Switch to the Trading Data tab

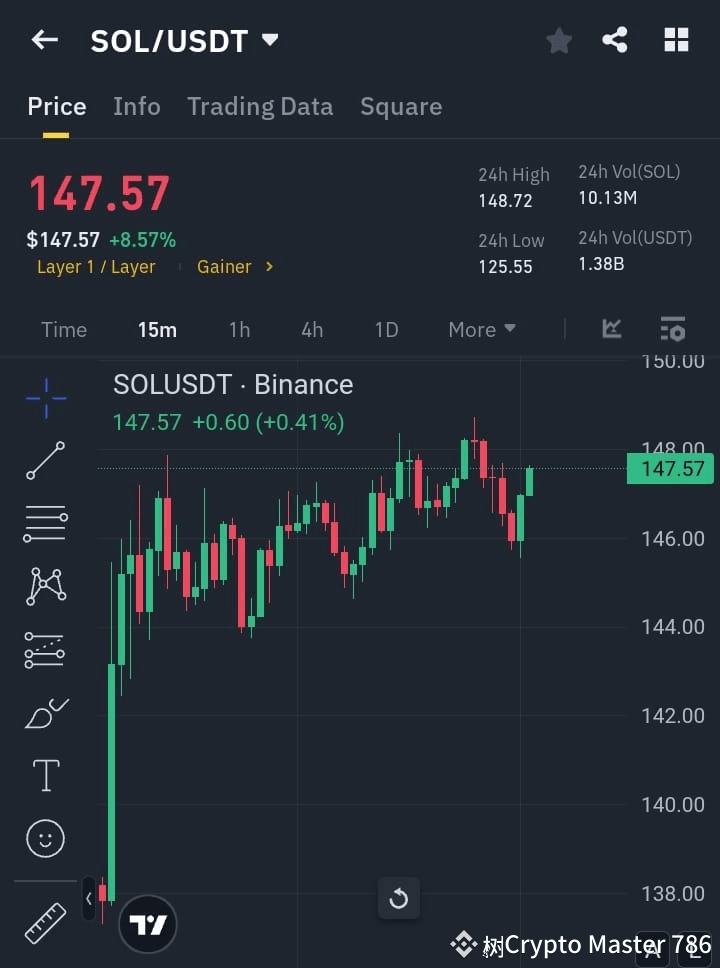coord(260,107)
